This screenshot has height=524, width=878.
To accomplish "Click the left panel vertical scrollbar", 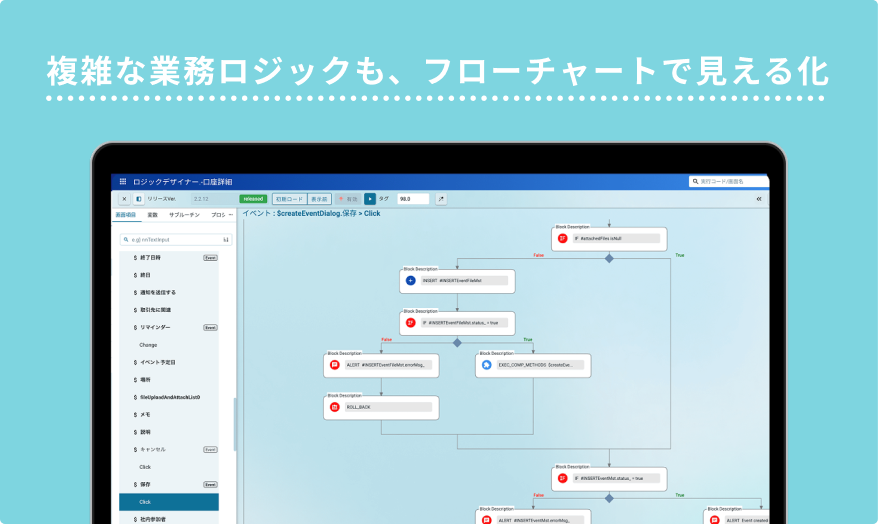I will pos(235,424).
